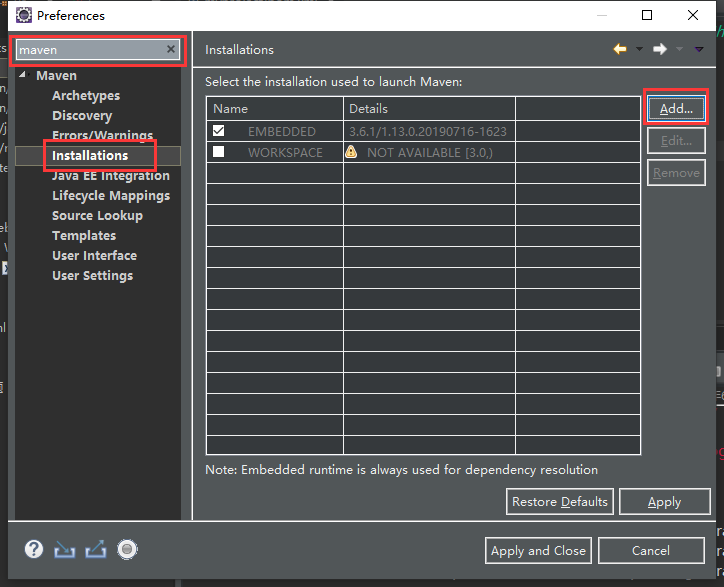
Task: Cancel the Preferences dialog
Action: coord(651,550)
